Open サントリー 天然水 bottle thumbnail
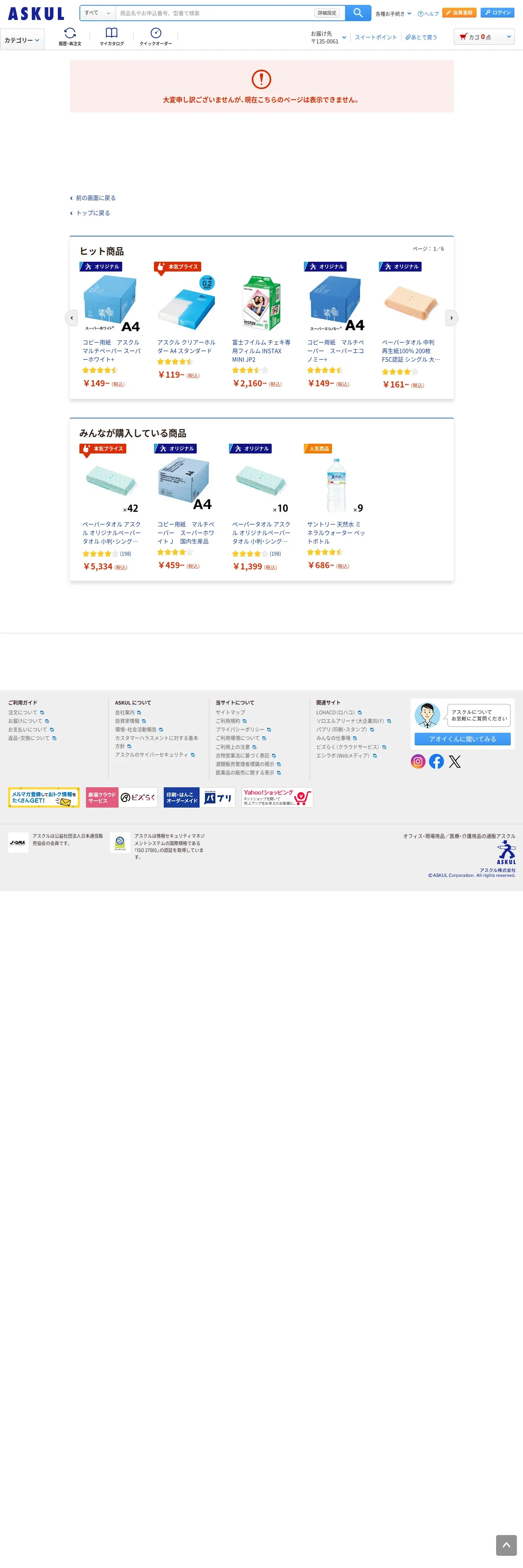 point(336,485)
